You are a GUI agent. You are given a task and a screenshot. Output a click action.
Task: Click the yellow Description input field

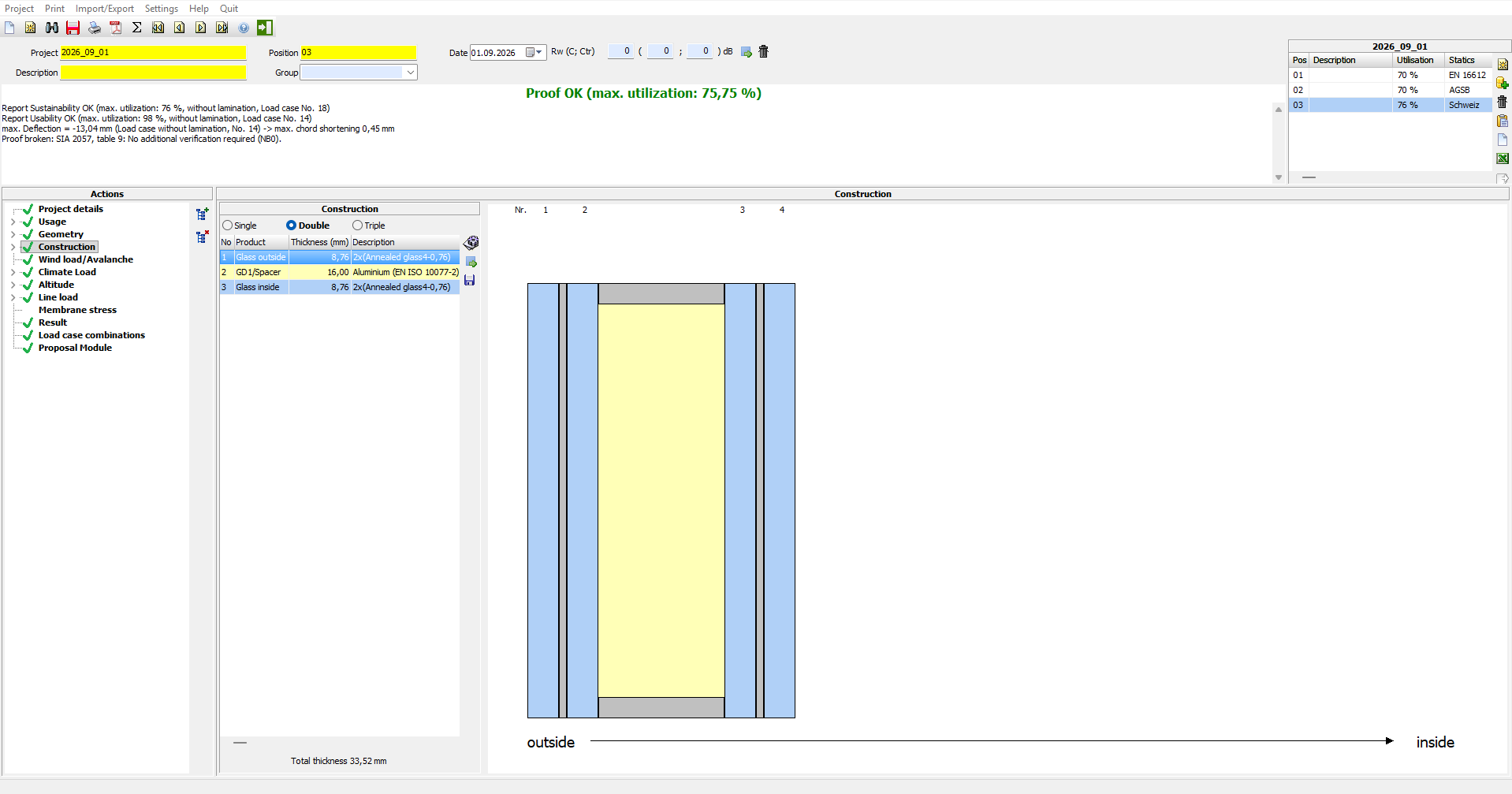coord(154,73)
